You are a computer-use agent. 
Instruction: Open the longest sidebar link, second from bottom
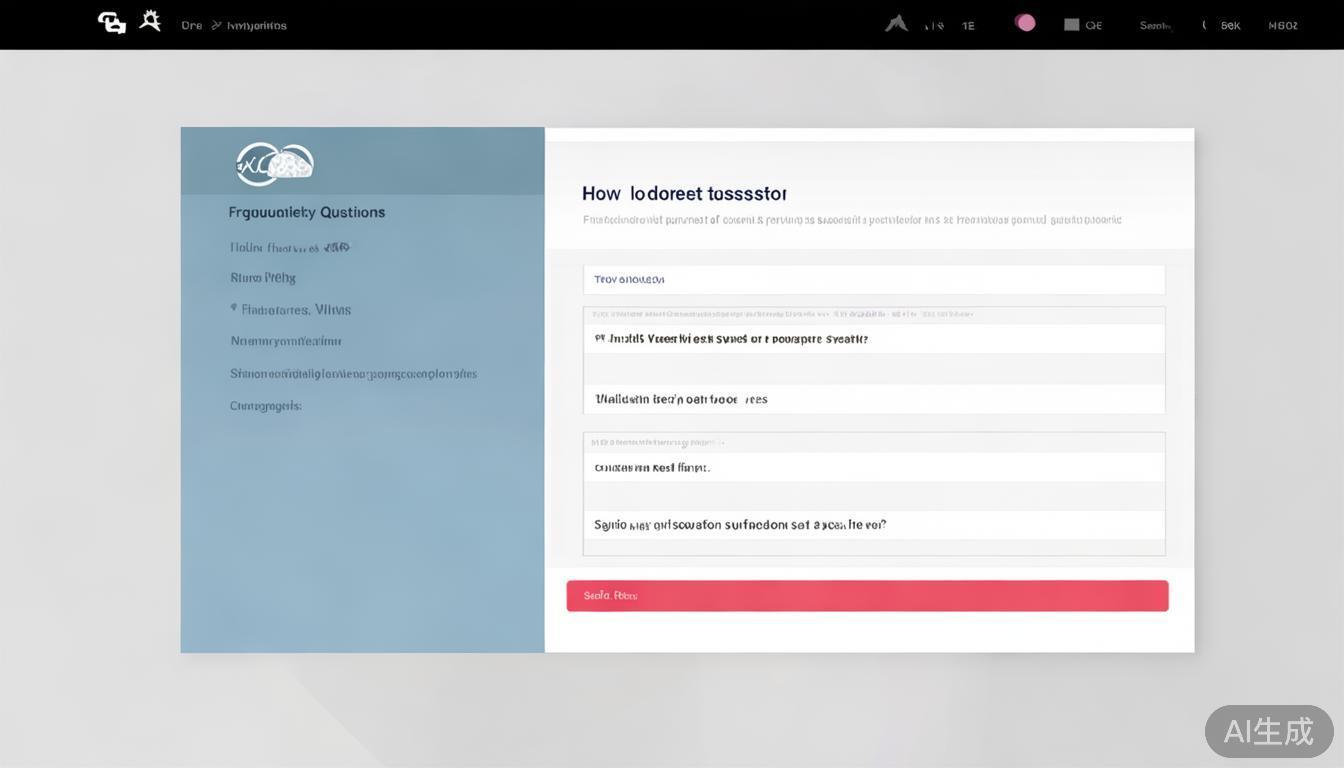pos(353,374)
